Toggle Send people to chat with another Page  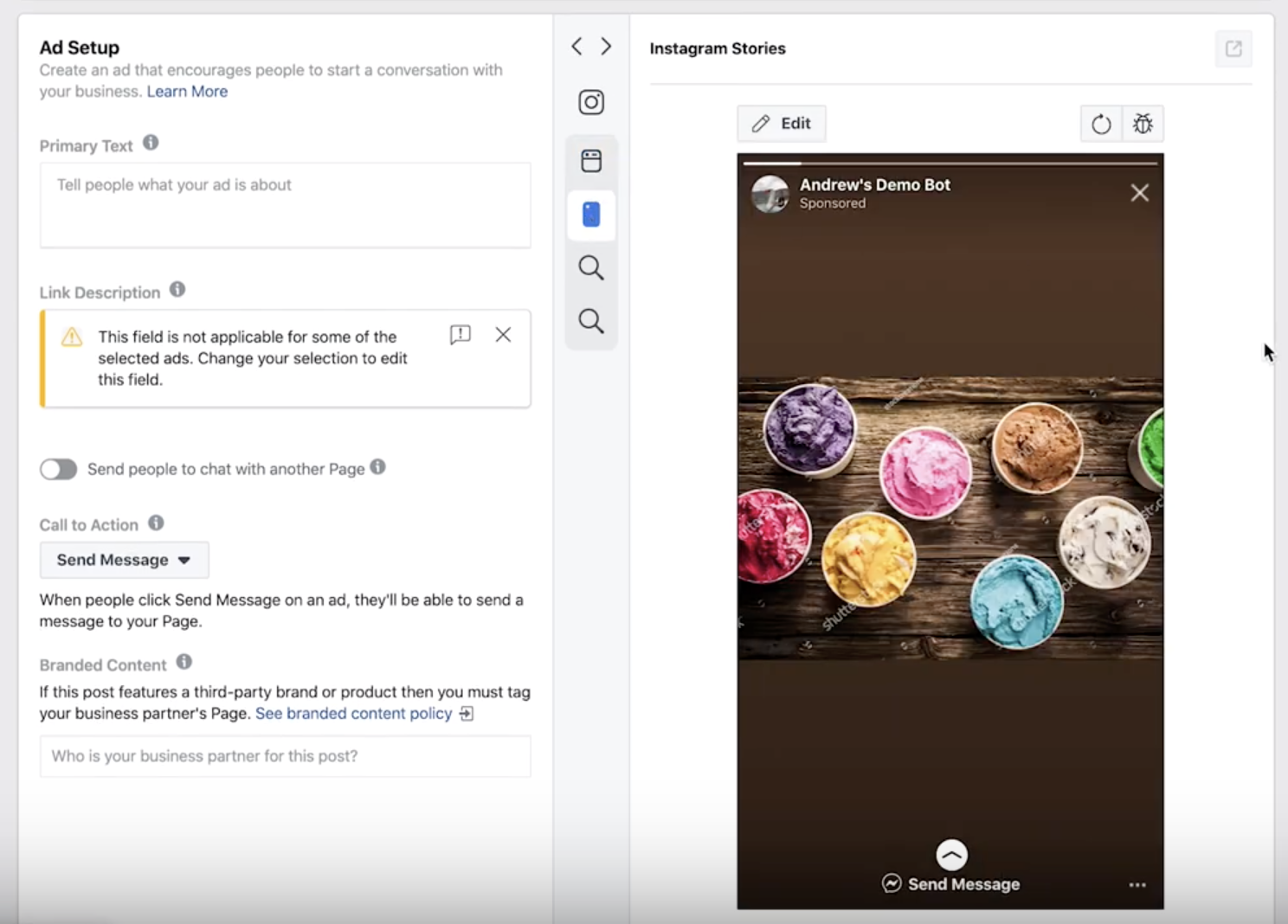point(59,469)
